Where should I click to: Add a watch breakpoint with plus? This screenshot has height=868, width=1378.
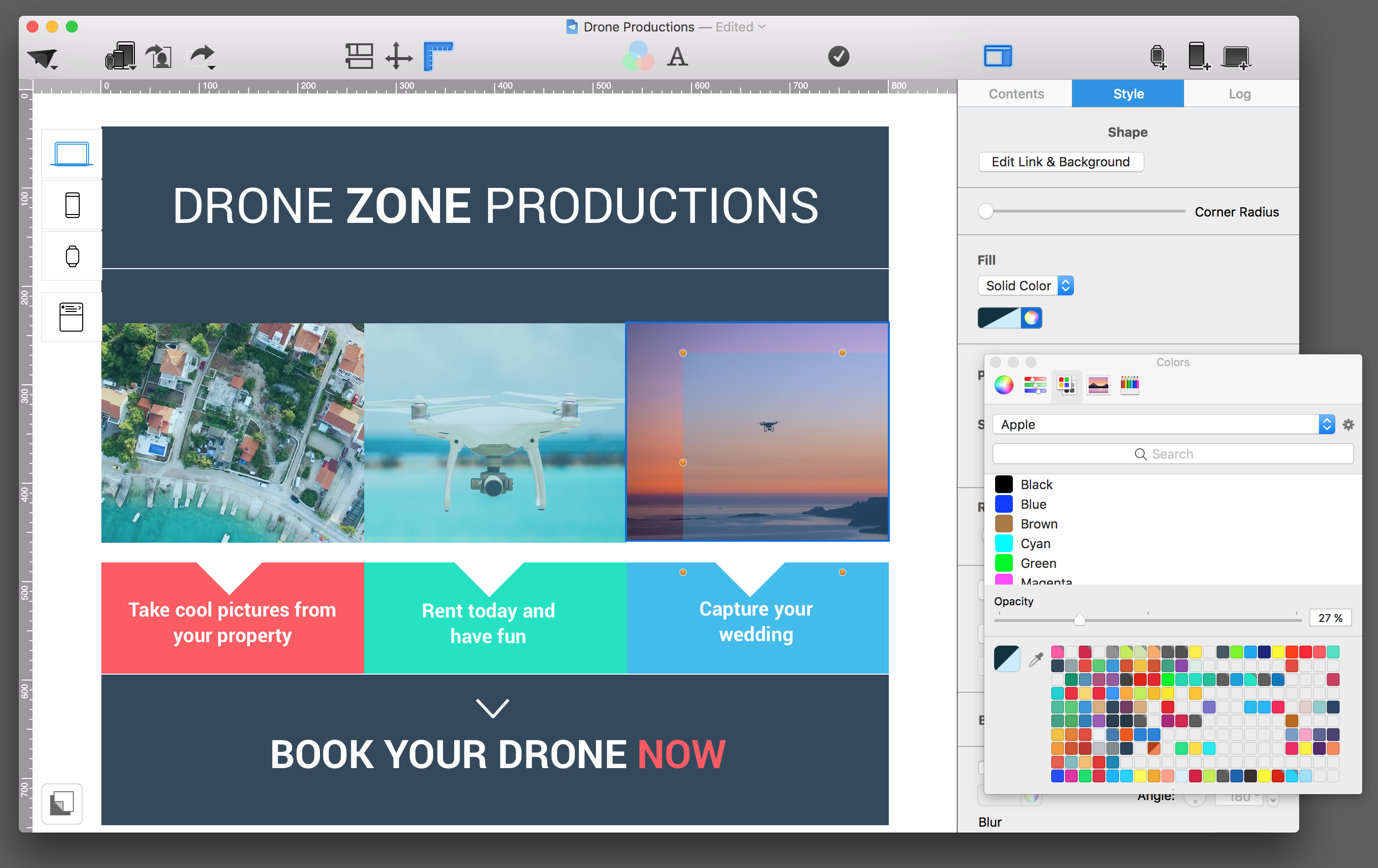pyautogui.click(x=1158, y=57)
